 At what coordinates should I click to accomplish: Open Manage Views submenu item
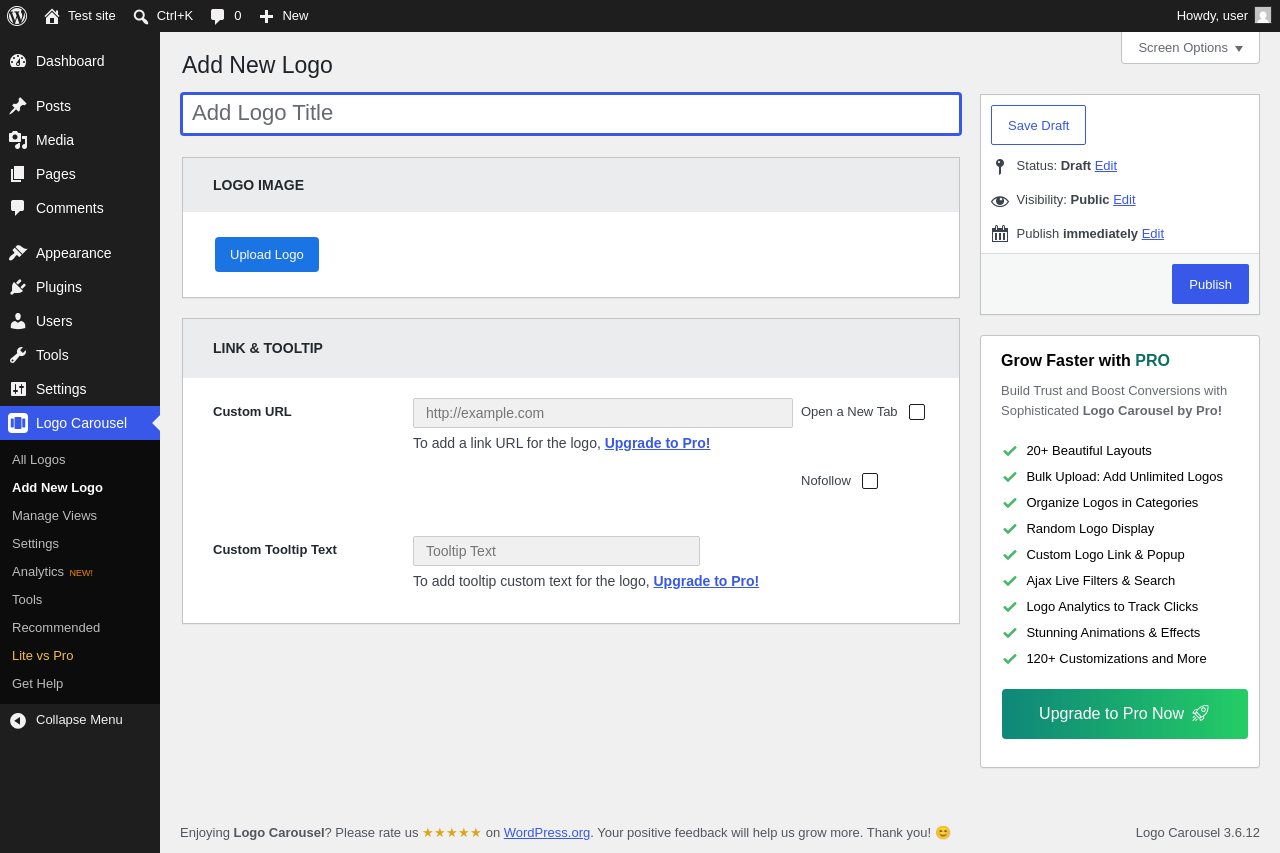pos(54,516)
